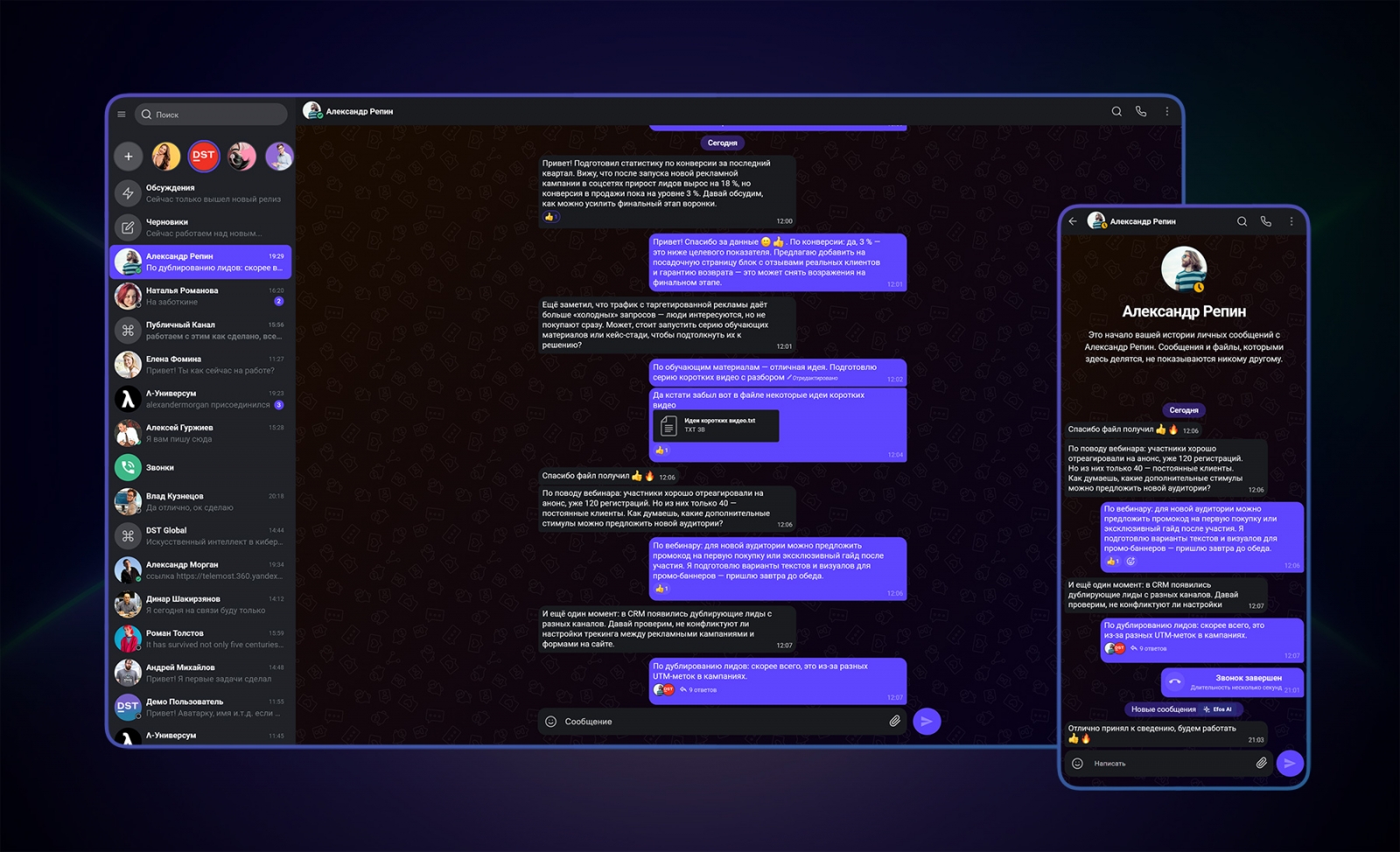This screenshot has width=1400, height=852.
Task: Open emoji picker in desktop message field
Action: [551, 722]
